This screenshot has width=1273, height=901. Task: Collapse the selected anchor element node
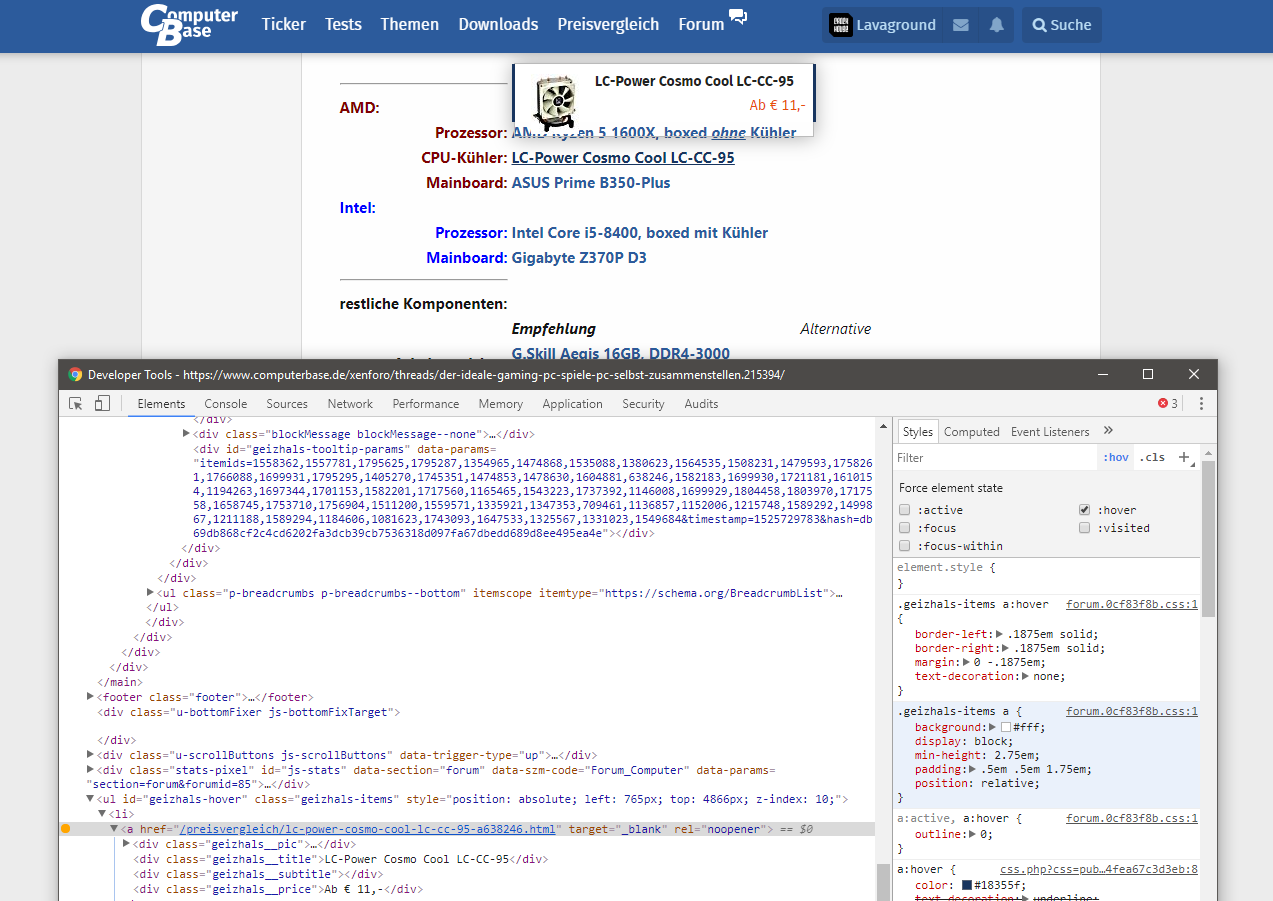coord(115,829)
